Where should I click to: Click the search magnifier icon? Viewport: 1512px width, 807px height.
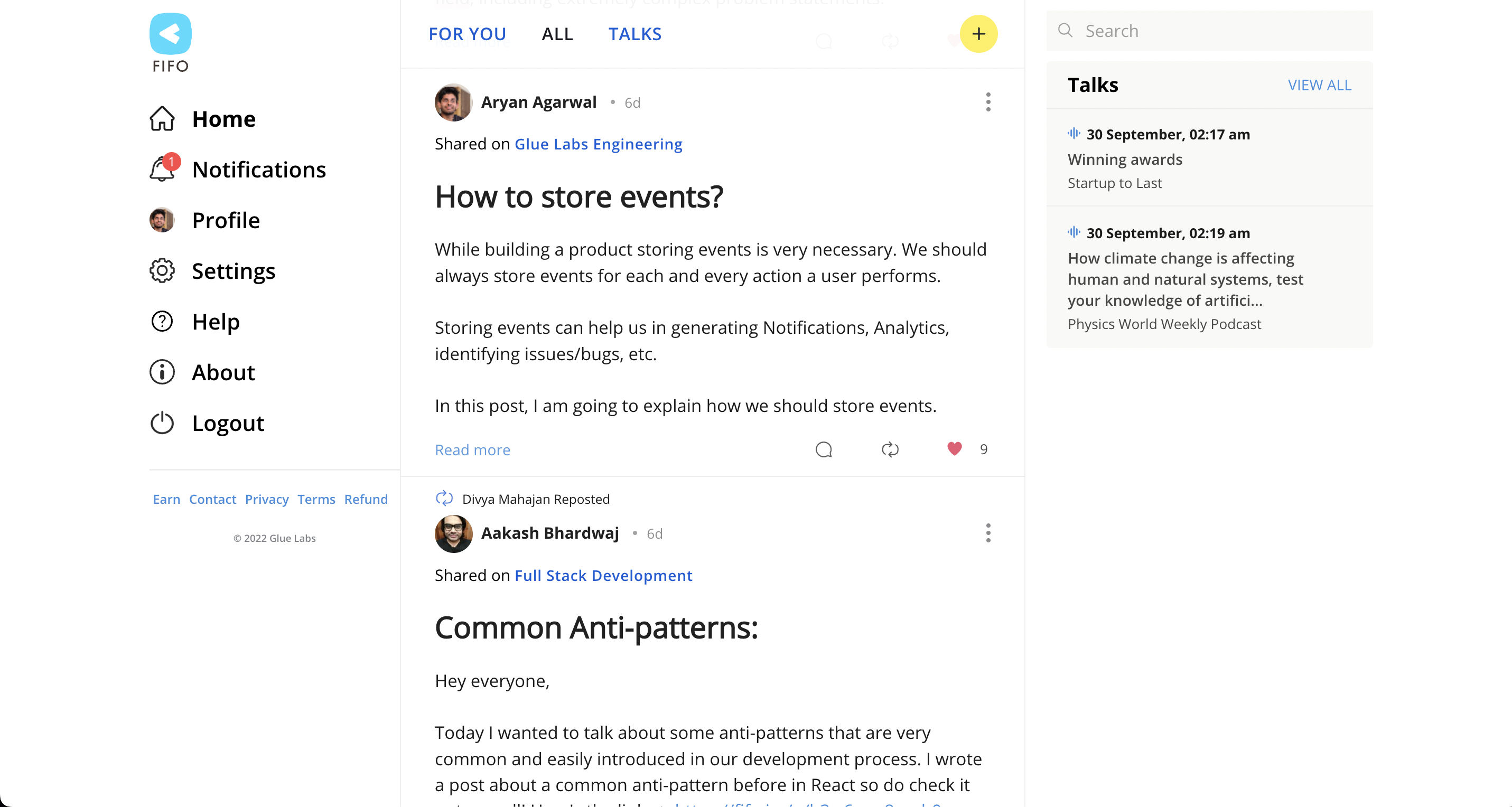[x=1065, y=31]
